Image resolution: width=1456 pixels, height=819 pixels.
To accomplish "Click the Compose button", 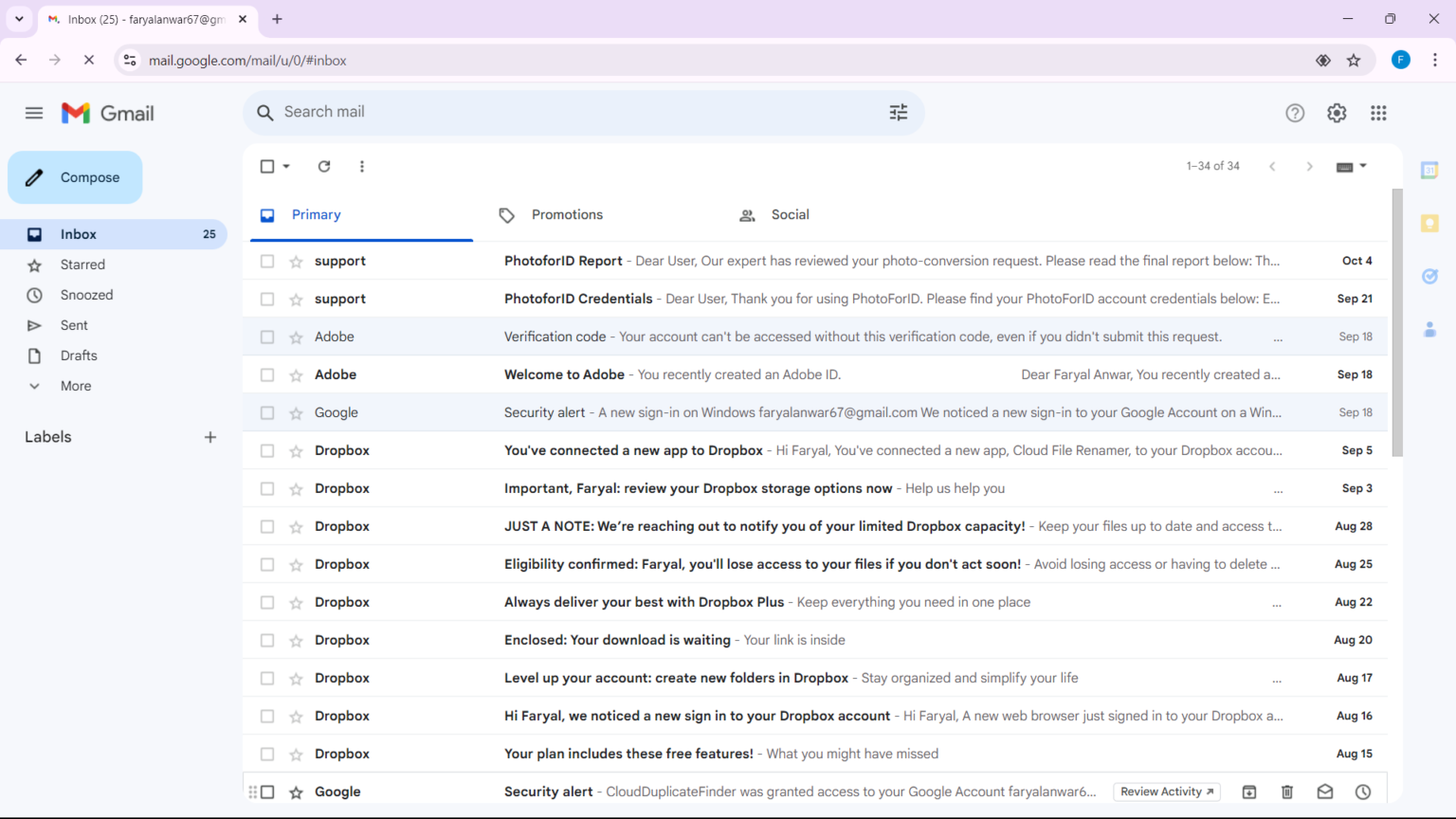I will [x=75, y=177].
